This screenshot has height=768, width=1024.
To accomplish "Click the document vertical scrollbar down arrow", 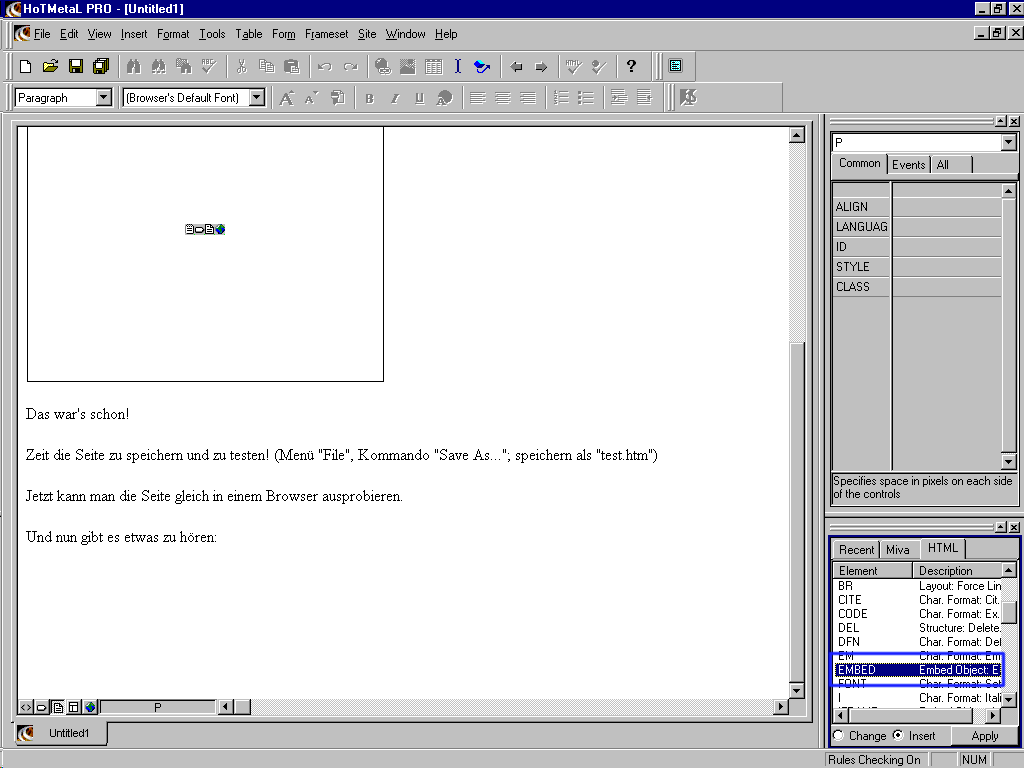I will pos(797,691).
